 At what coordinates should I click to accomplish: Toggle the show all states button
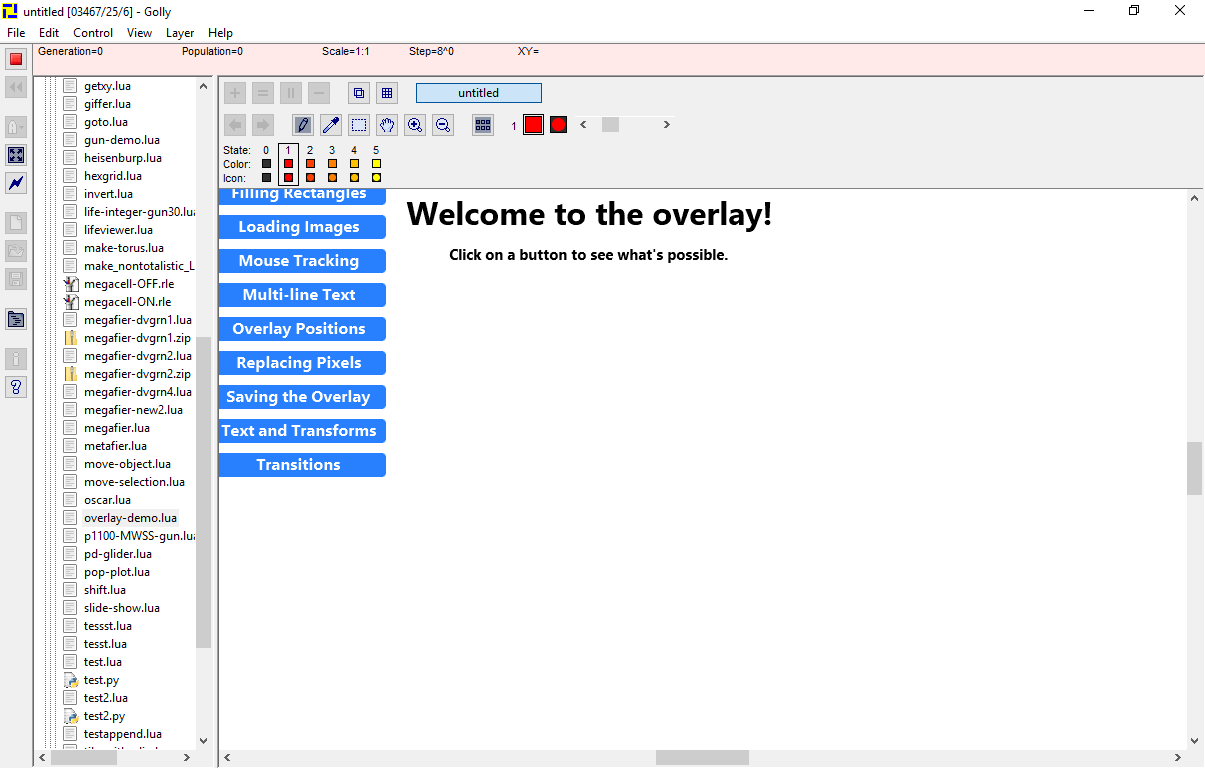(483, 125)
